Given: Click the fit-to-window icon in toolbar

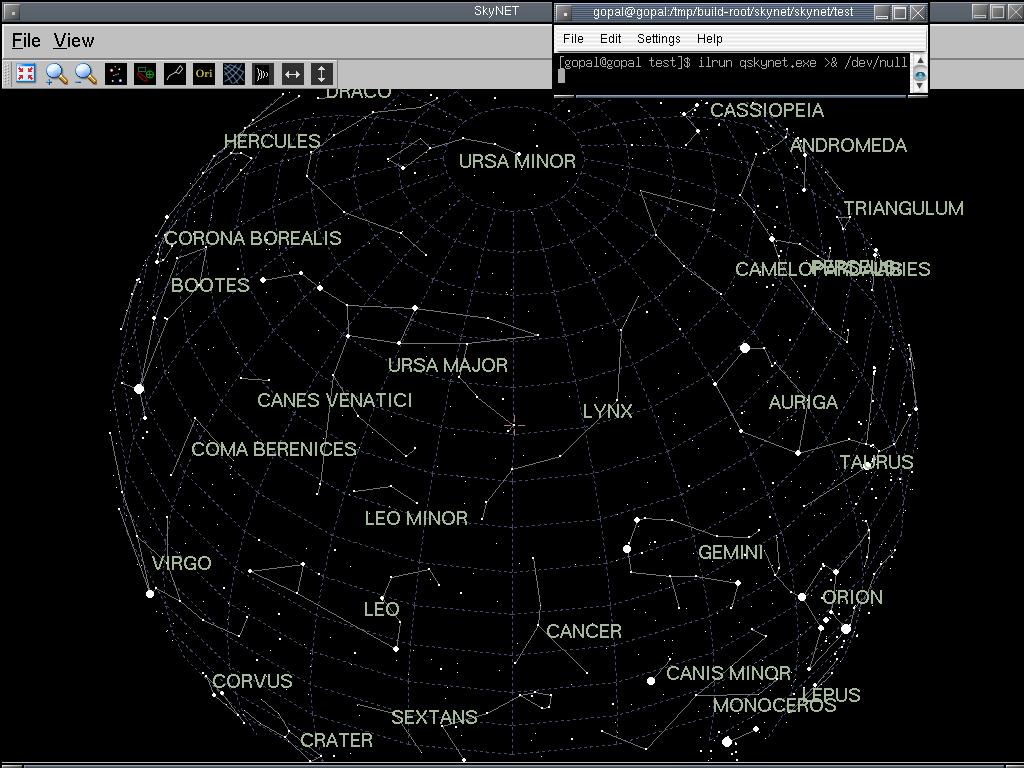Looking at the screenshot, I should (x=26, y=74).
